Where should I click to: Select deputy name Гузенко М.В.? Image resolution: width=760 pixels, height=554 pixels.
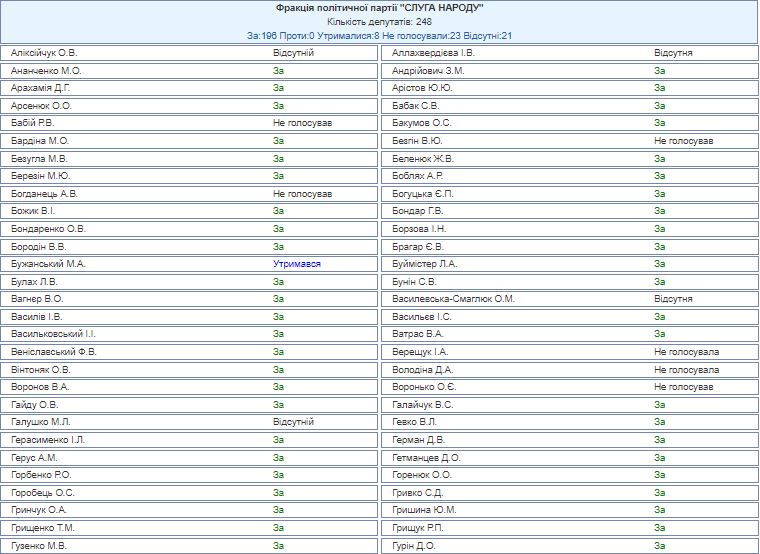39,545
